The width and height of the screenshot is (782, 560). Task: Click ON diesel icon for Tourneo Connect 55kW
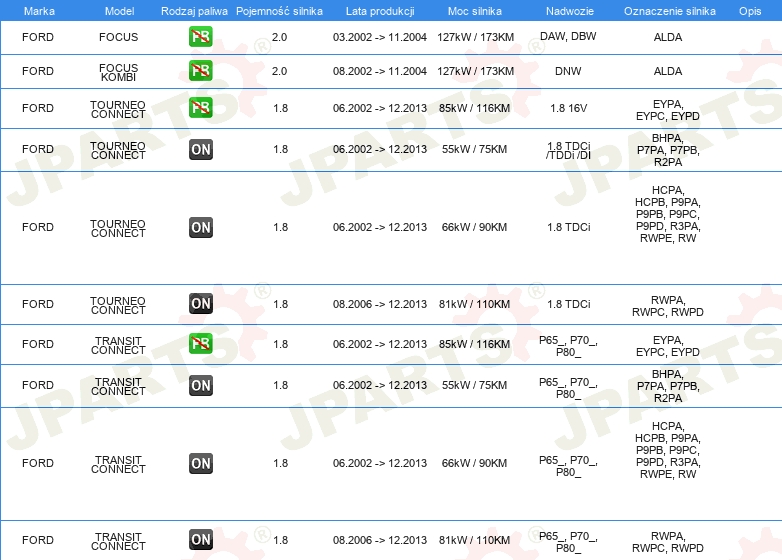pyautogui.click(x=200, y=149)
